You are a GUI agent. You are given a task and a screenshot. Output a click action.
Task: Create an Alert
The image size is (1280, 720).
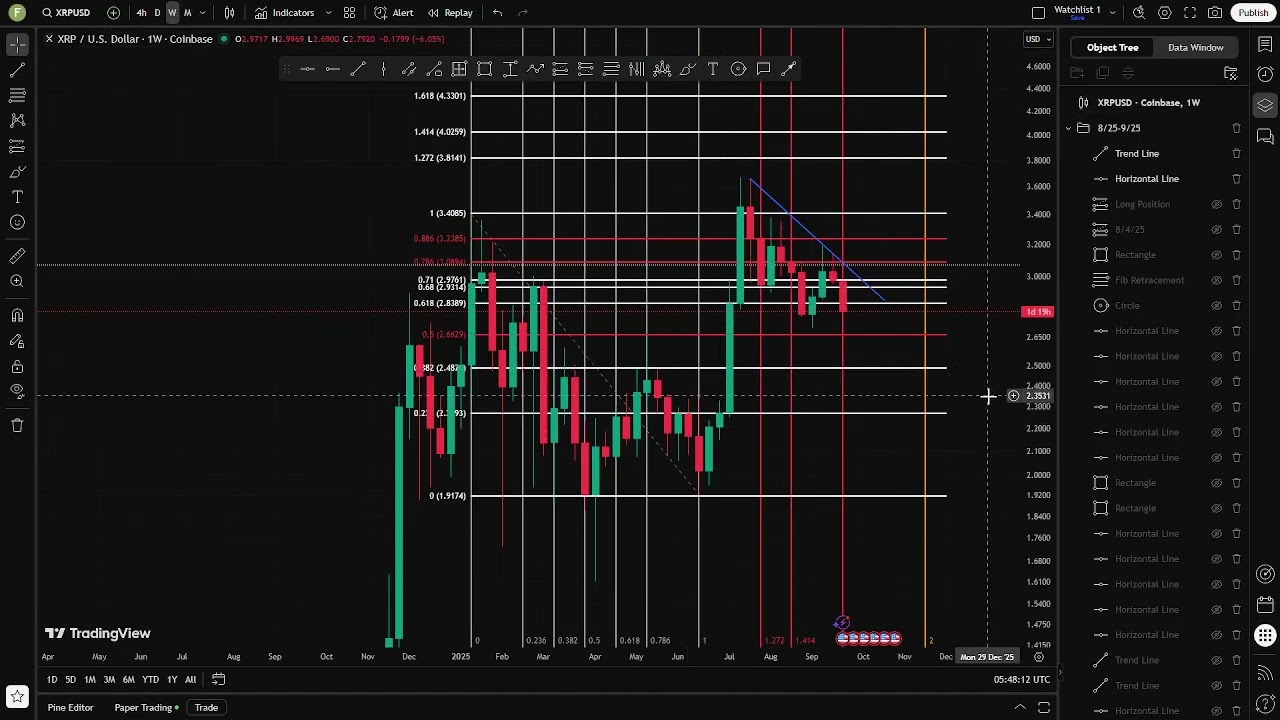click(x=393, y=13)
